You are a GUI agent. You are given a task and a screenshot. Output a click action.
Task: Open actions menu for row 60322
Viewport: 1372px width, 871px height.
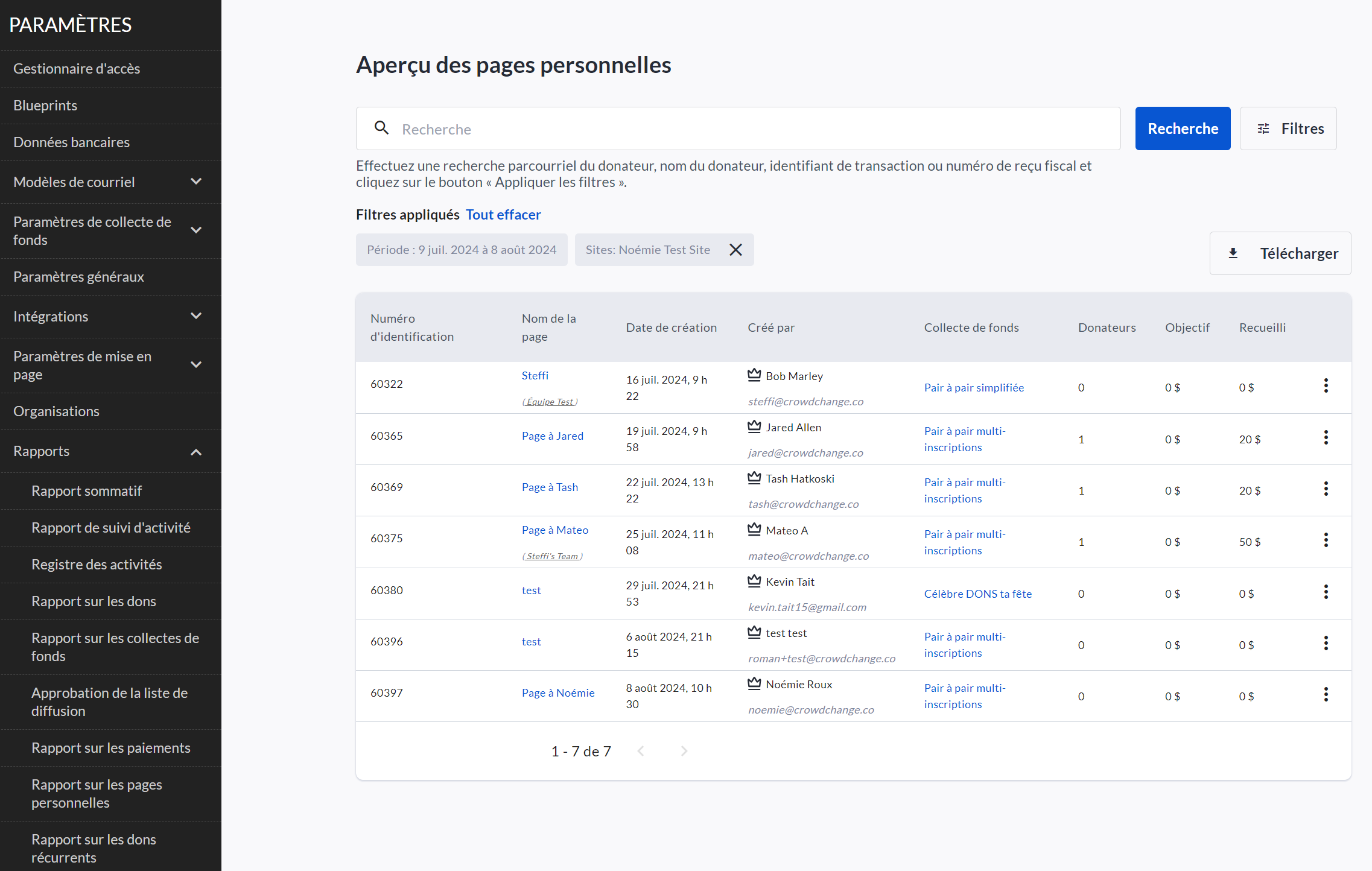tap(1326, 386)
